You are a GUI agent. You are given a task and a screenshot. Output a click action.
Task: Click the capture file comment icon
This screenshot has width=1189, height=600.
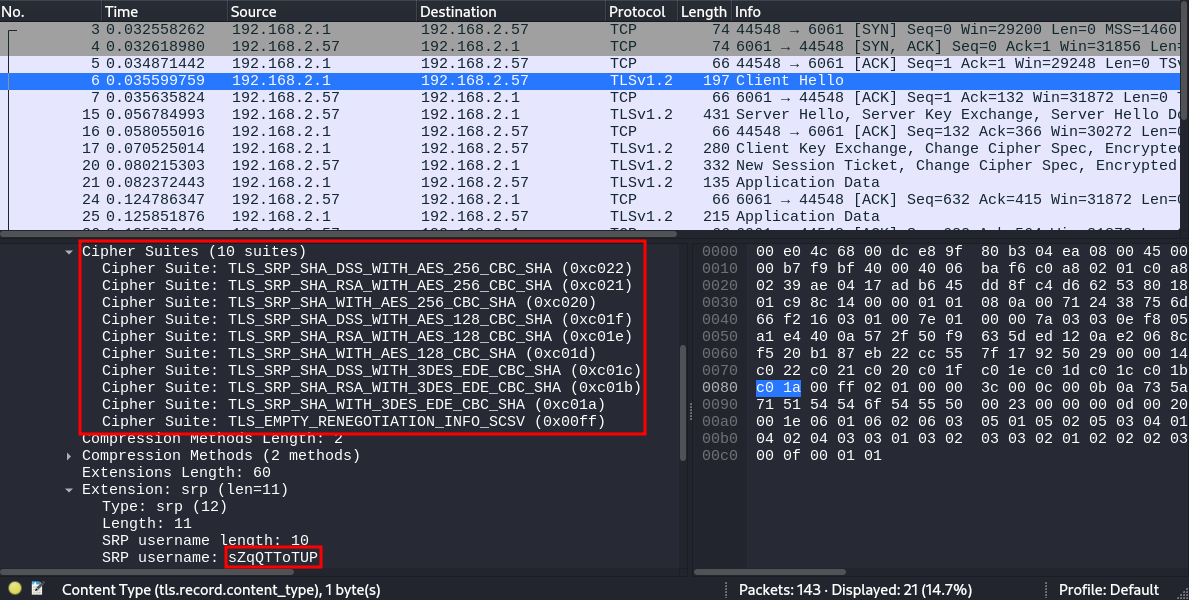36,589
